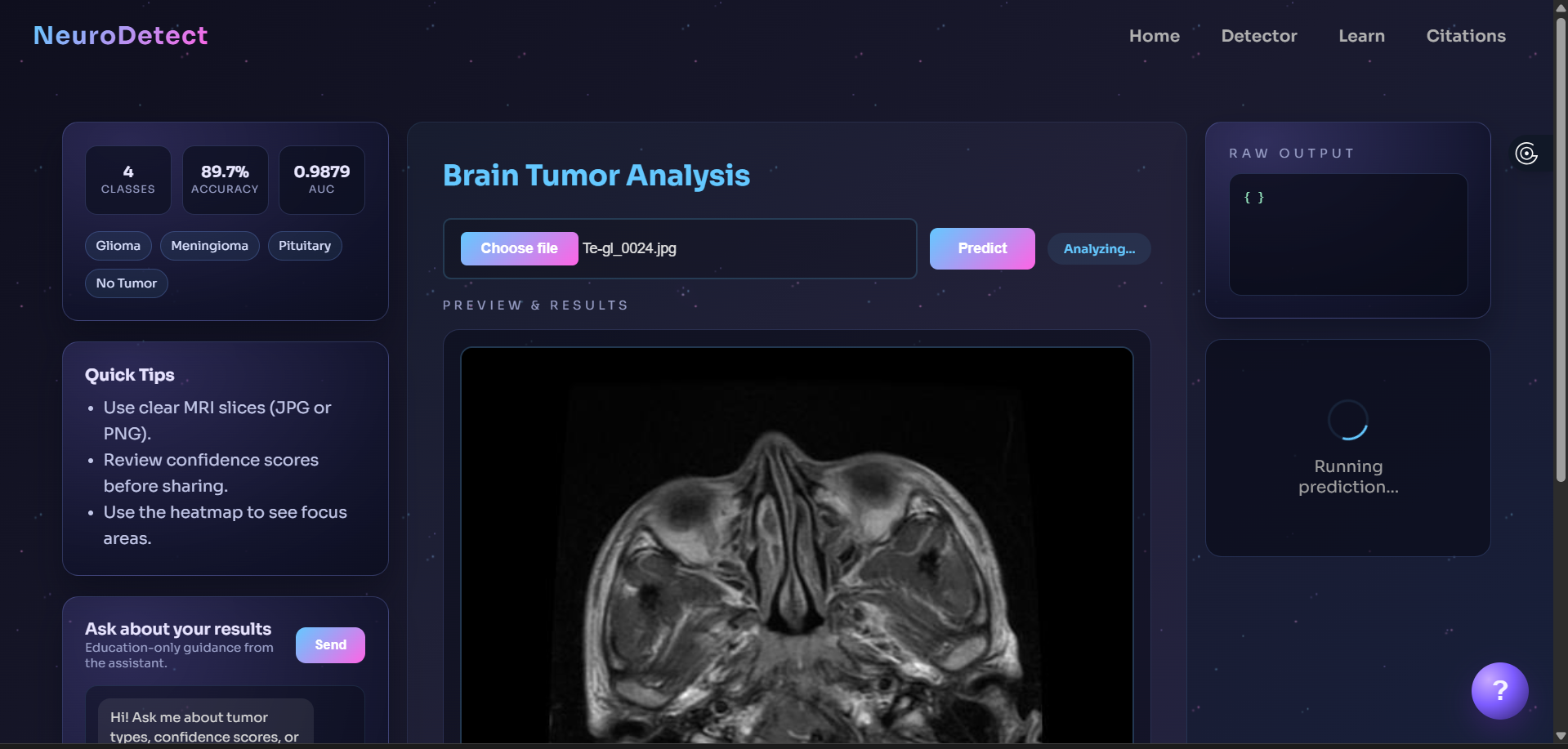Open the Citations page

pos(1466,36)
